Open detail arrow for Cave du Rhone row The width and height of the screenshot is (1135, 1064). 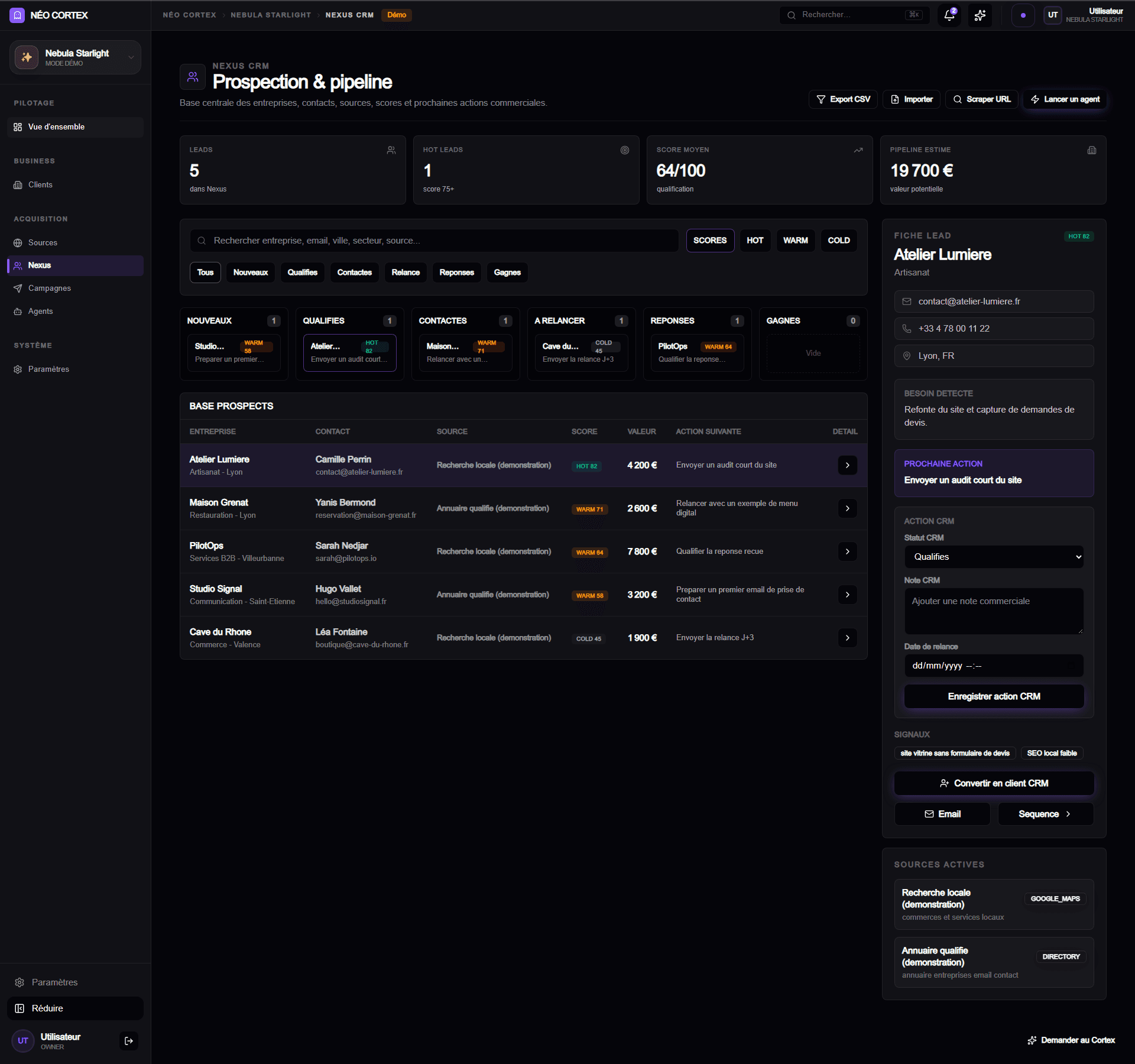tap(848, 638)
